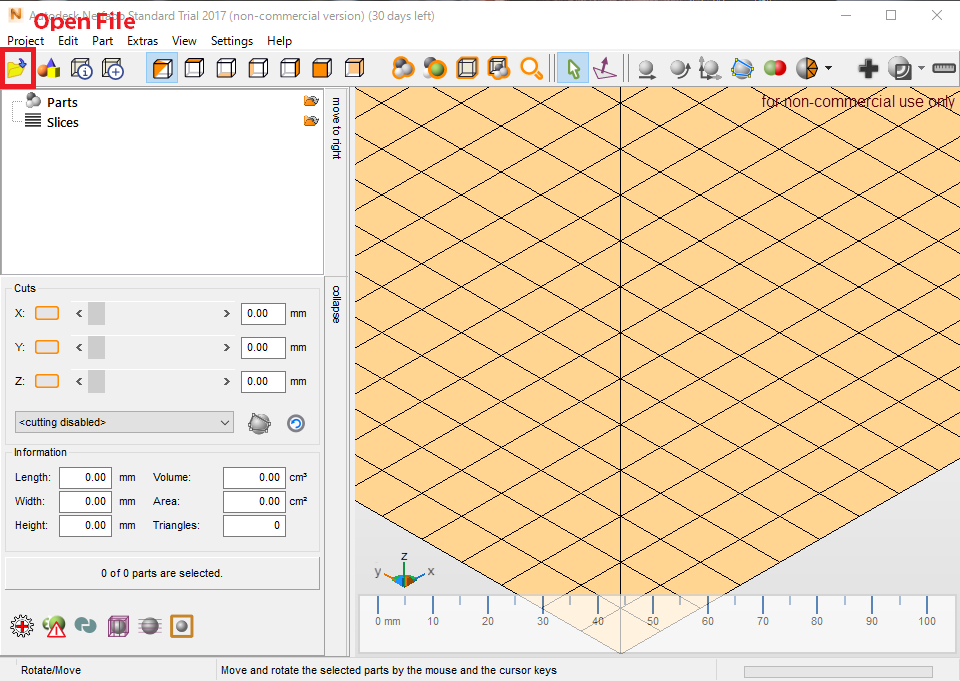
Task: Activate the arrow selection tool
Action: click(573, 68)
